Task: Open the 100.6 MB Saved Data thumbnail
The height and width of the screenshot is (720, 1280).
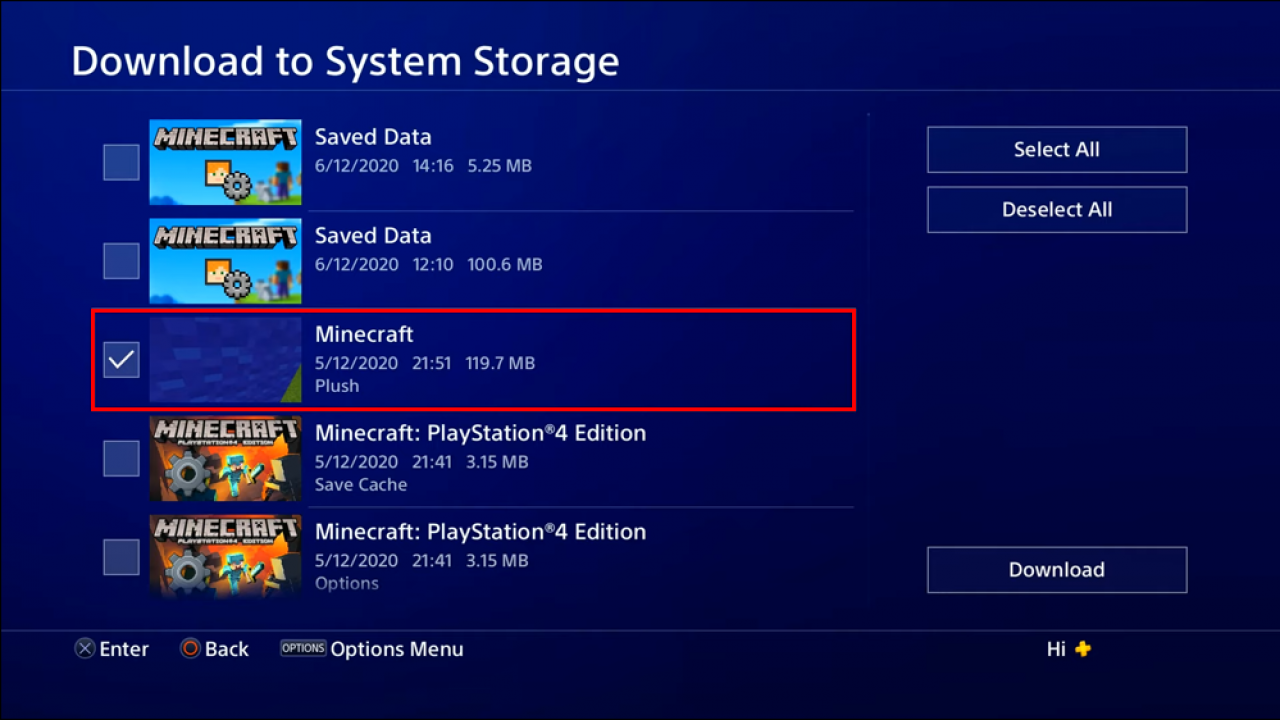Action: coord(225,261)
